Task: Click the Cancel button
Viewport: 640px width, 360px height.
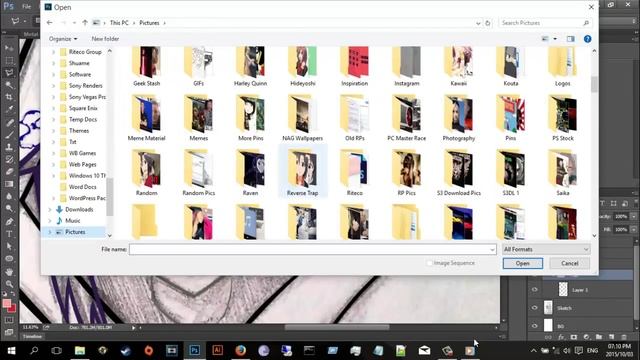Action: [x=569, y=264]
